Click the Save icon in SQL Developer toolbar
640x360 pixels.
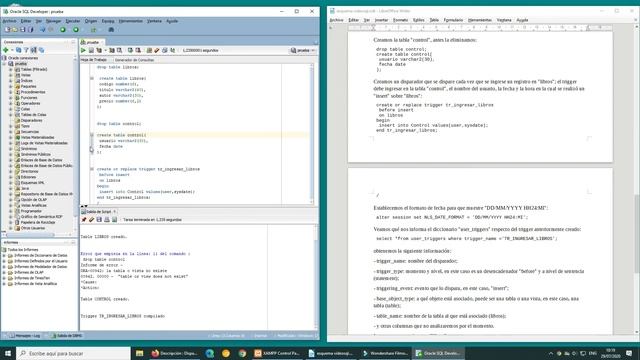(x=22, y=29)
